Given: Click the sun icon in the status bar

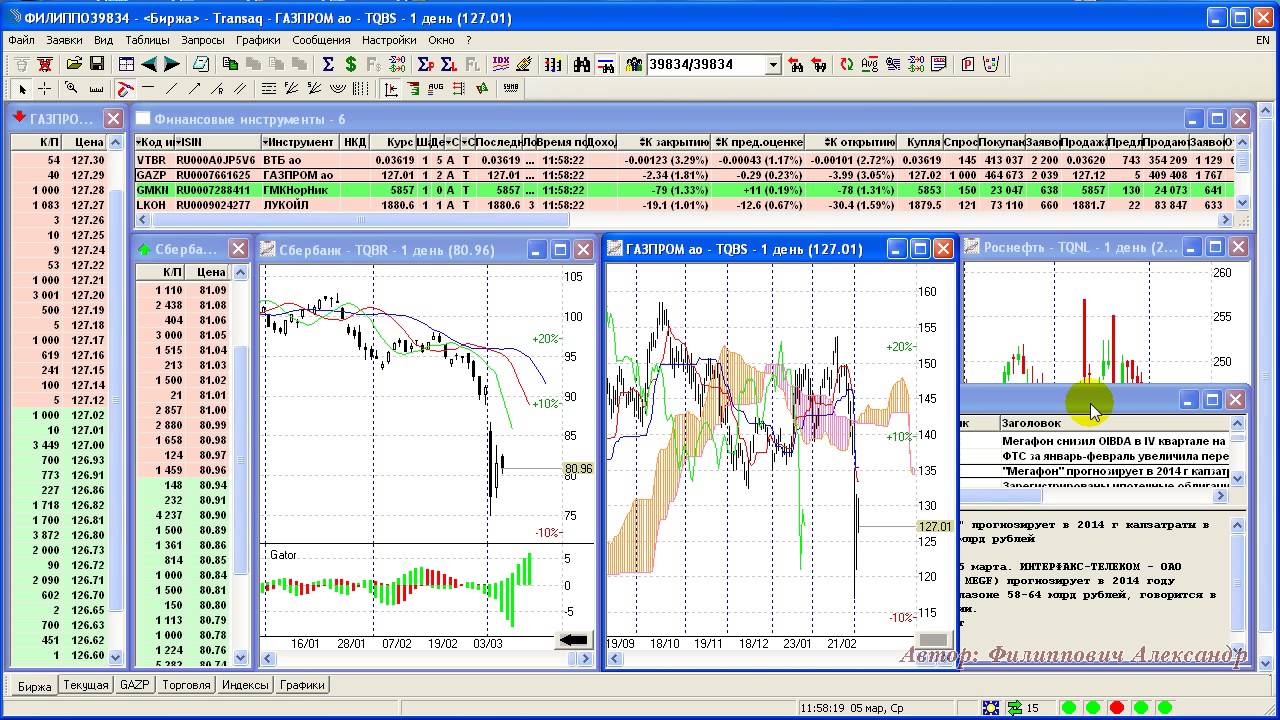Looking at the screenshot, I should (x=990, y=708).
